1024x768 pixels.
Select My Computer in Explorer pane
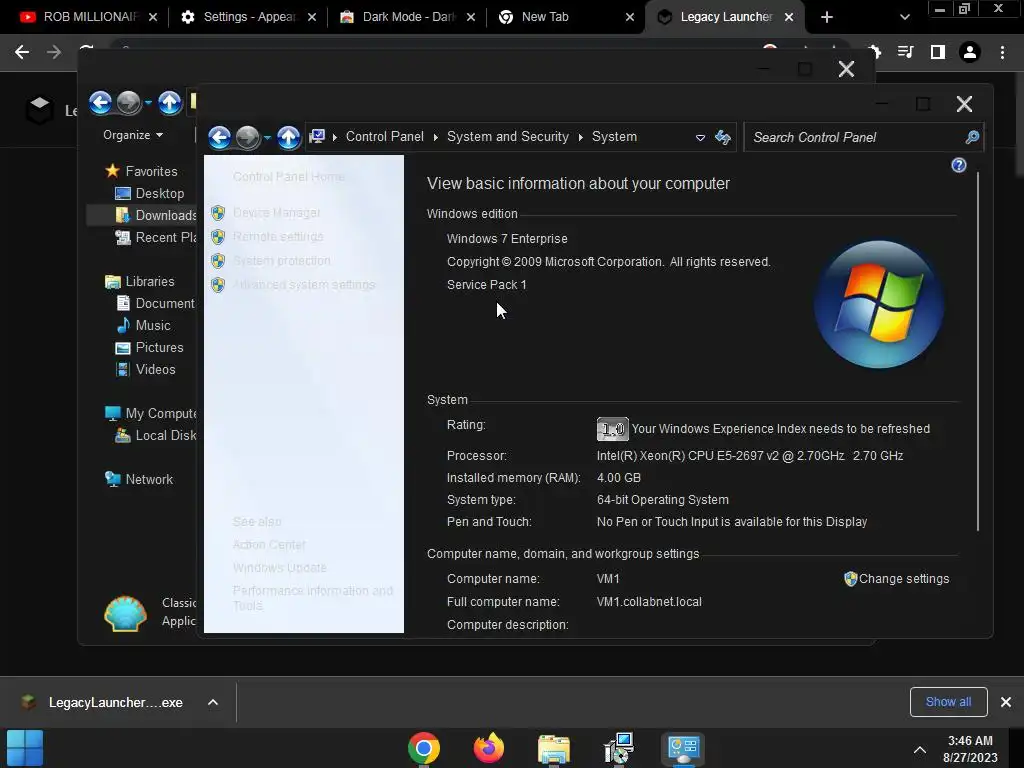coord(150,413)
